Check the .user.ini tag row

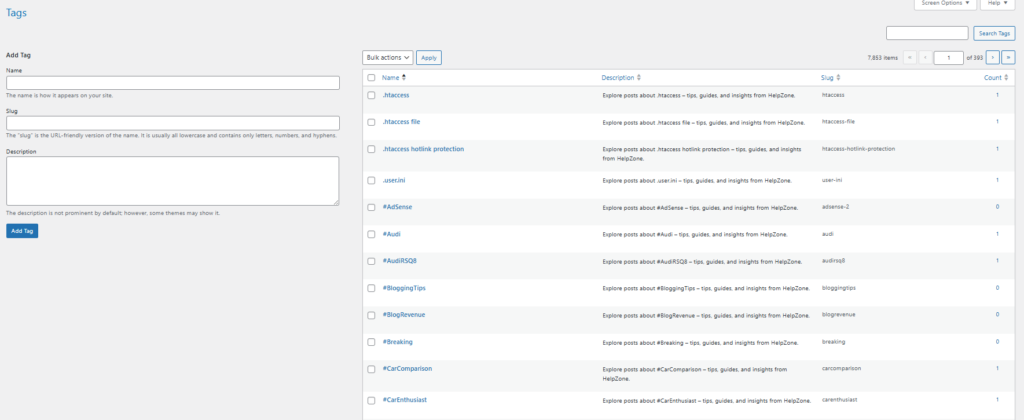[x=371, y=180]
